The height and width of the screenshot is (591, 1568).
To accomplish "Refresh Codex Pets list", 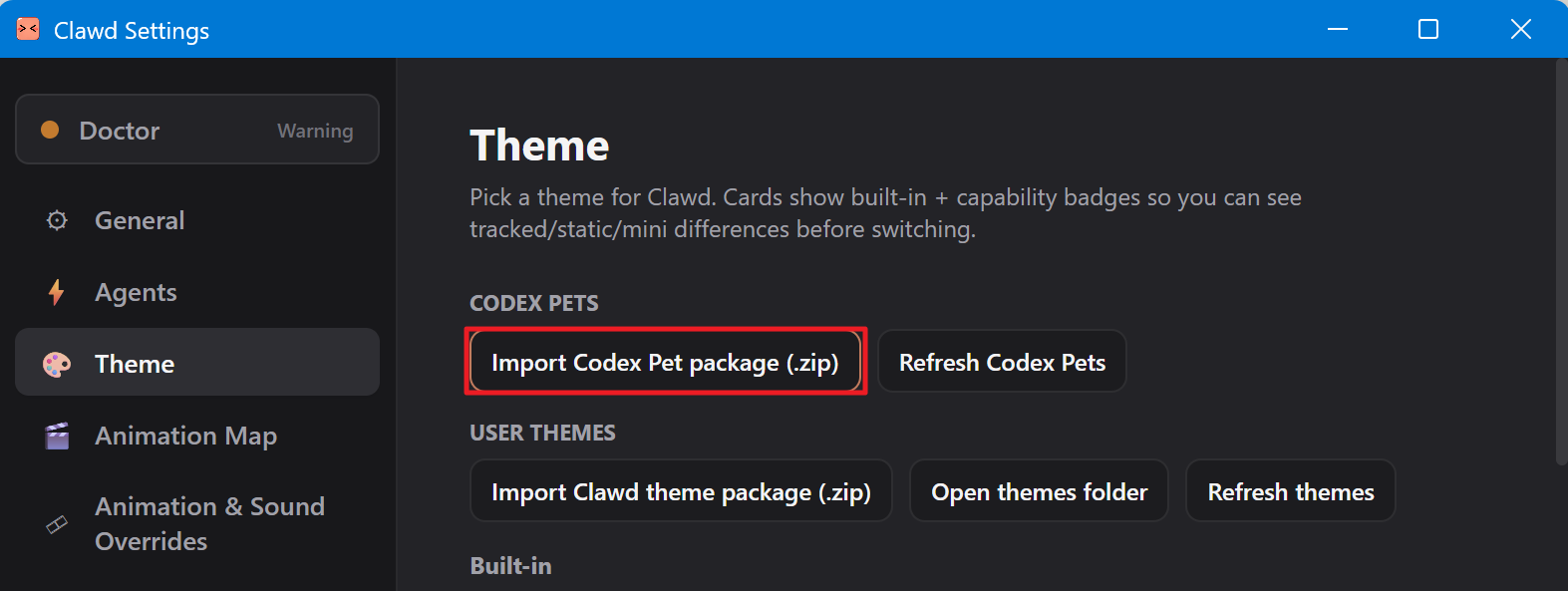I will (1002, 362).
